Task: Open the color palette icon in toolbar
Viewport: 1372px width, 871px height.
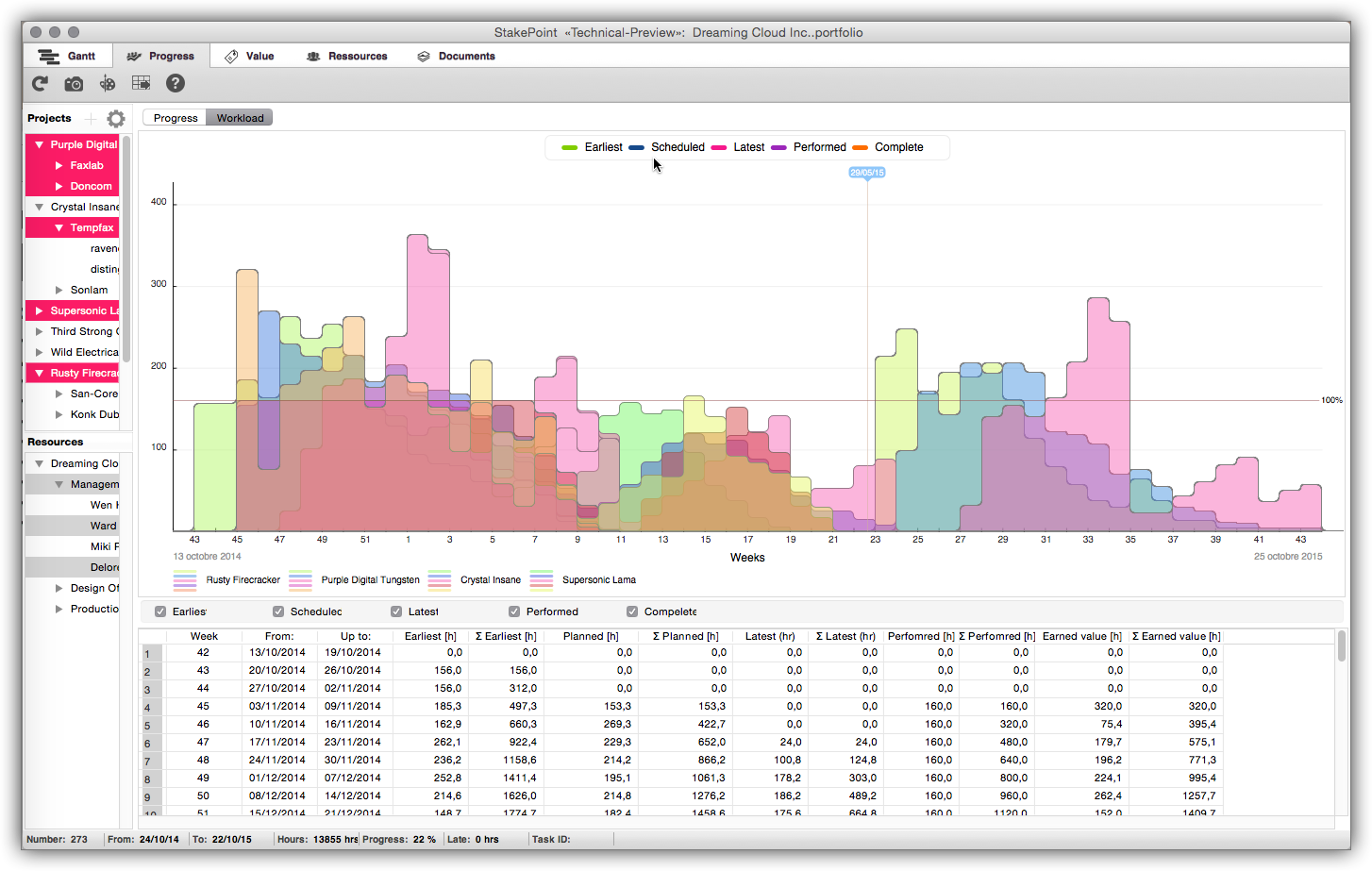Action: click(x=108, y=83)
